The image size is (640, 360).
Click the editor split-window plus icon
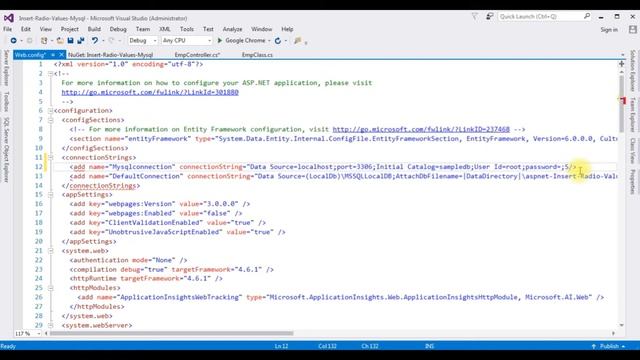[622, 64]
